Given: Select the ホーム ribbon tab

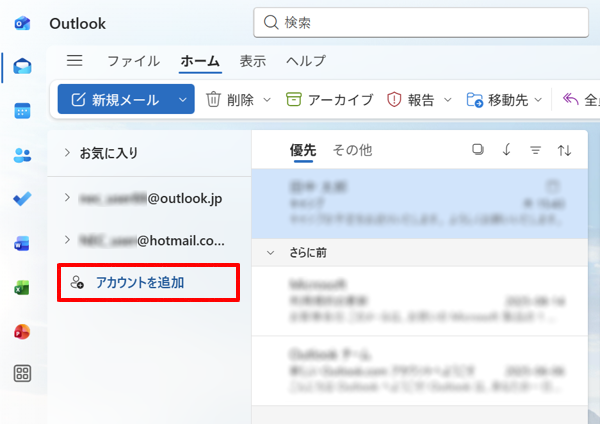Looking at the screenshot, I should tap(200, 61).
